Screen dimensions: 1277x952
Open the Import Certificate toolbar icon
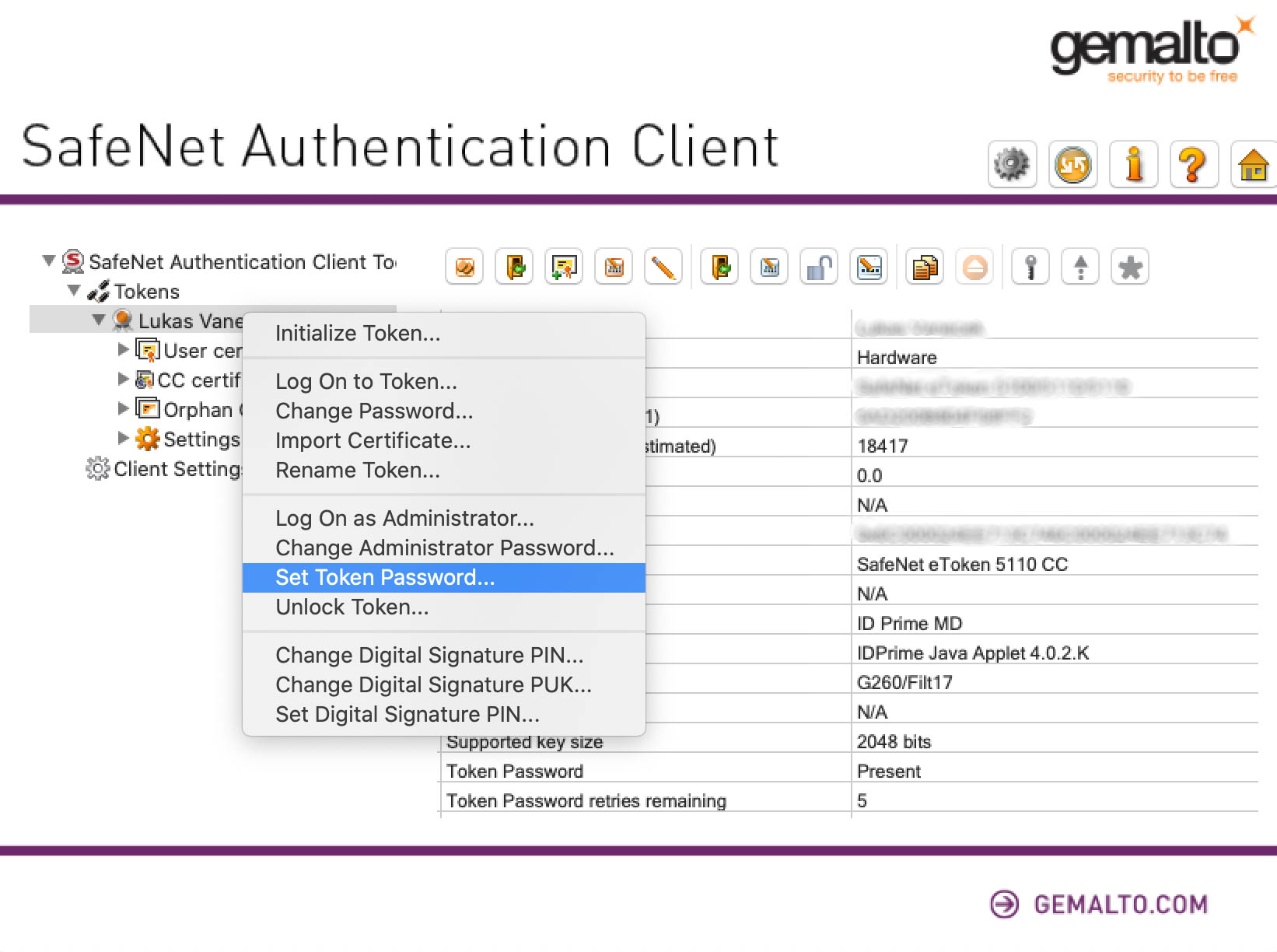pos(564,266)
